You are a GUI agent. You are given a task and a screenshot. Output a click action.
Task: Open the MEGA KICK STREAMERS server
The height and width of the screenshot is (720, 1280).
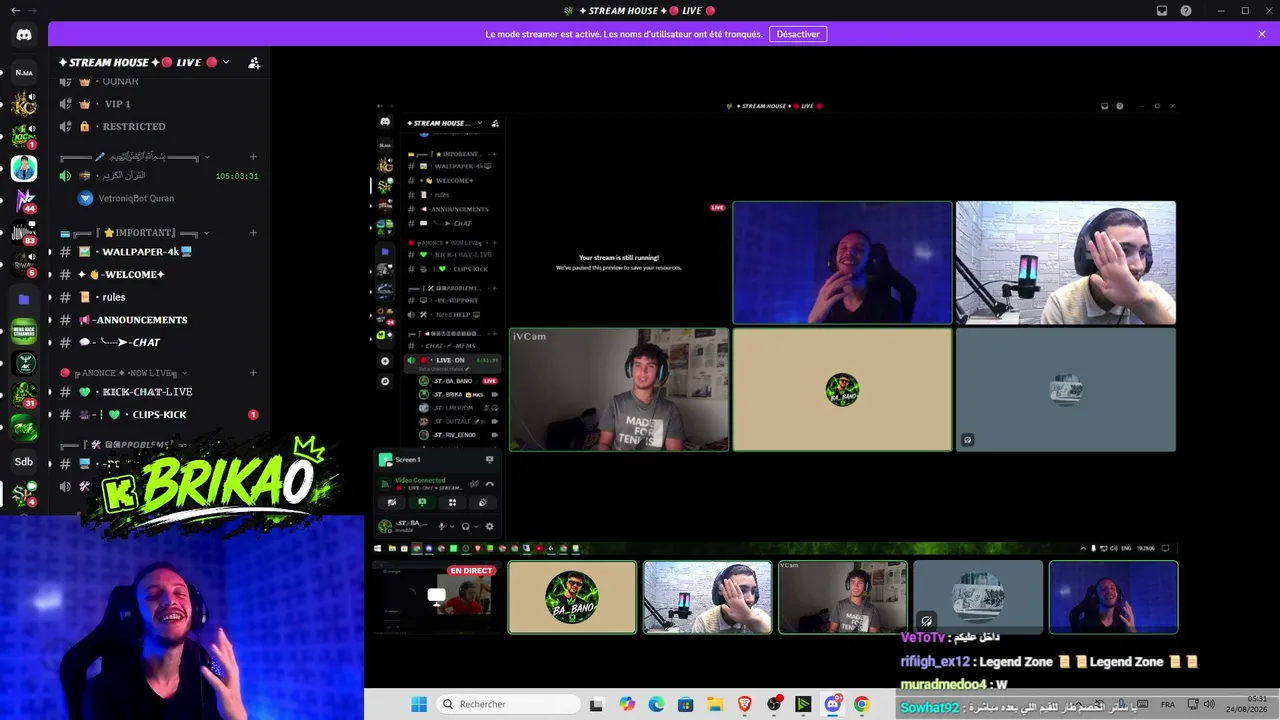point(24,331)
